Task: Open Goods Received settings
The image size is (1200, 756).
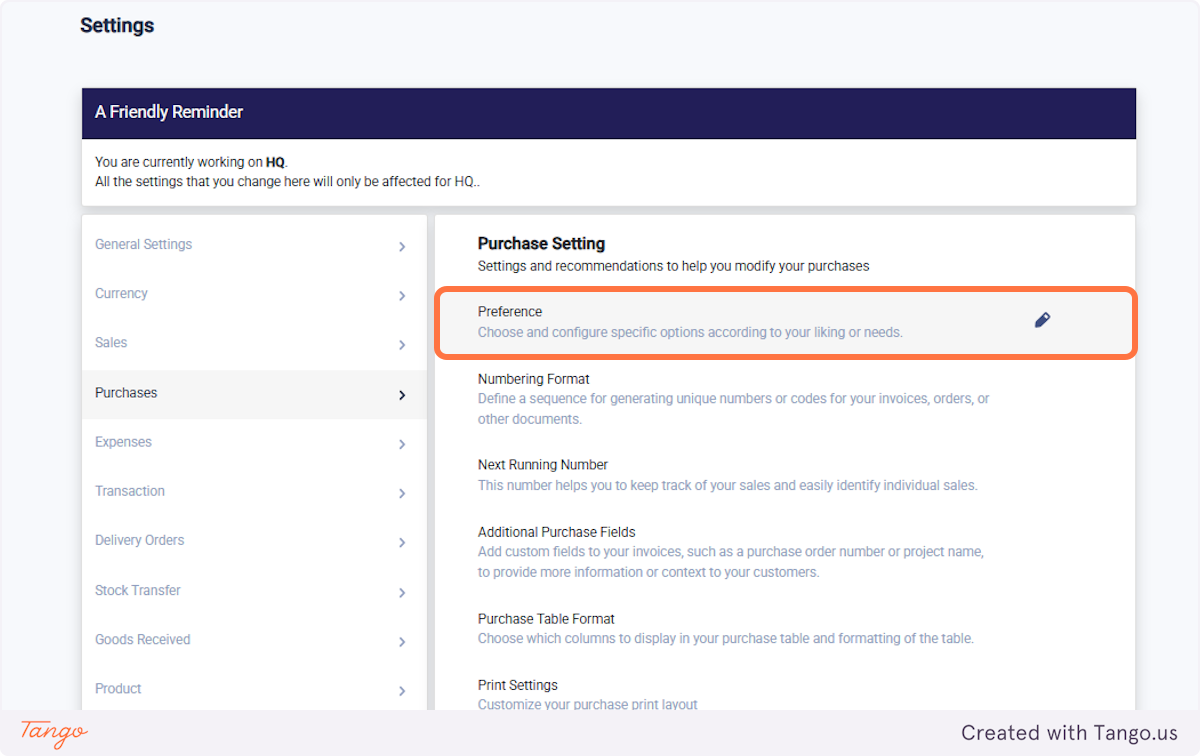Action: 254,640
